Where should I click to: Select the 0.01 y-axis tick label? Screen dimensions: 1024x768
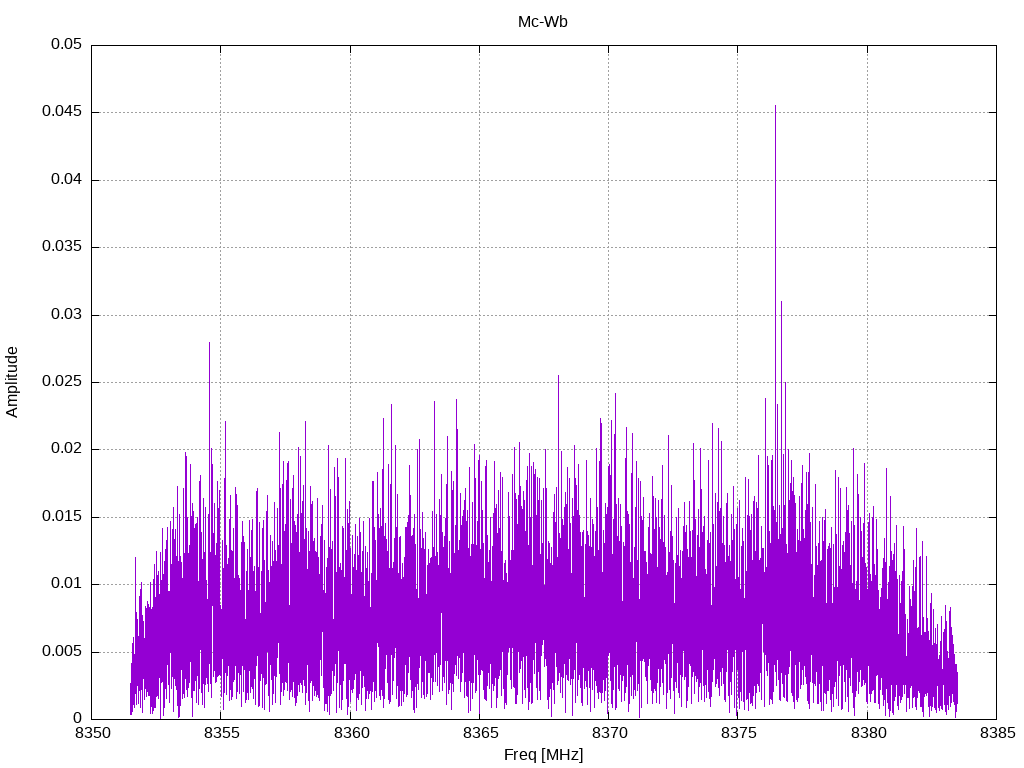point(66,584)
